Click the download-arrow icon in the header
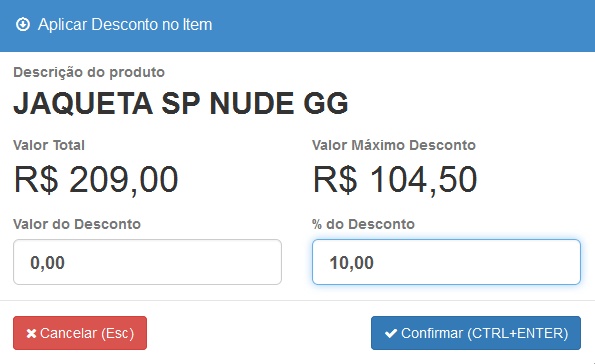This screenshot has height=364, width=595. pos(23,25)
